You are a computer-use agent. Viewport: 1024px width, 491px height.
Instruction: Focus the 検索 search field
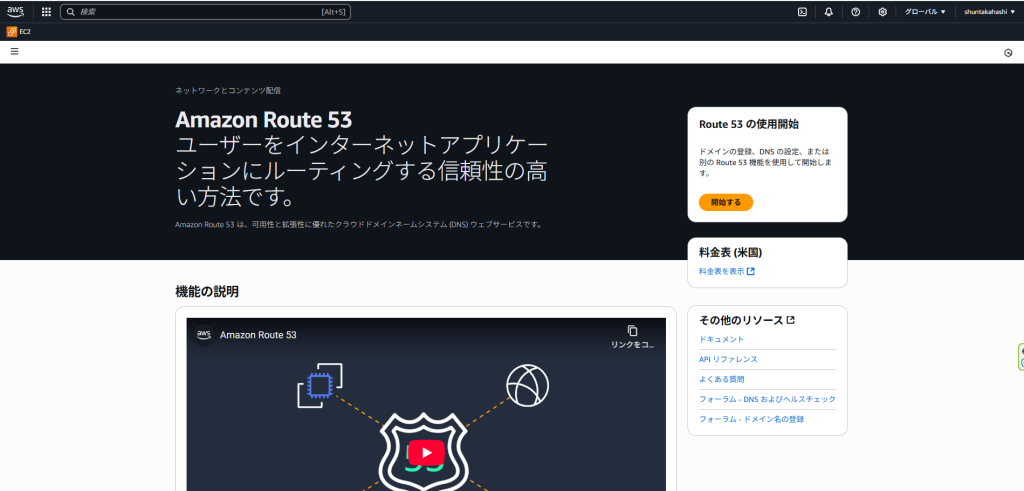(x=205, y=12)
